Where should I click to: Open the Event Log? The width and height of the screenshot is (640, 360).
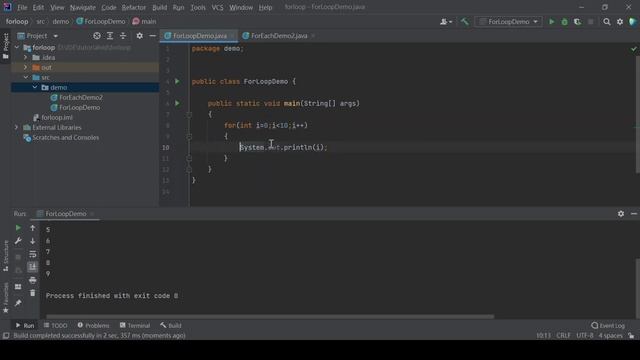608,325
